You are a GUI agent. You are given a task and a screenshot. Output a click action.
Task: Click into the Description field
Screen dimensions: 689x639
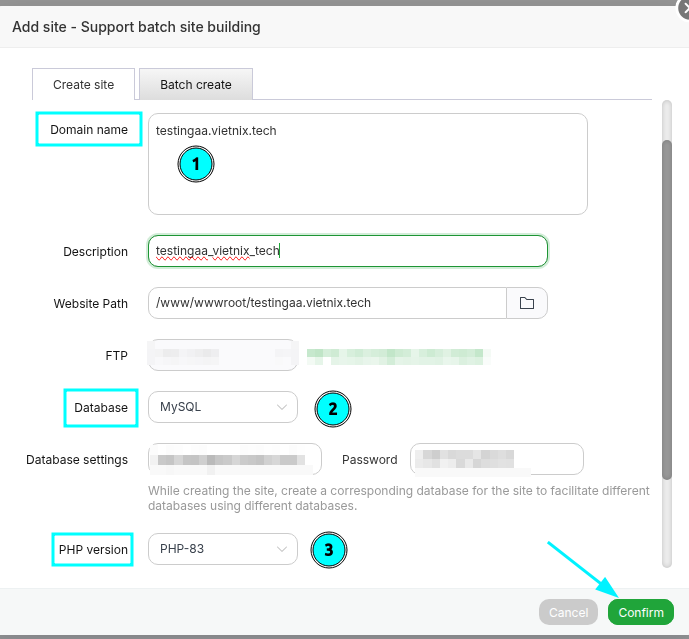tap(347, 251)
